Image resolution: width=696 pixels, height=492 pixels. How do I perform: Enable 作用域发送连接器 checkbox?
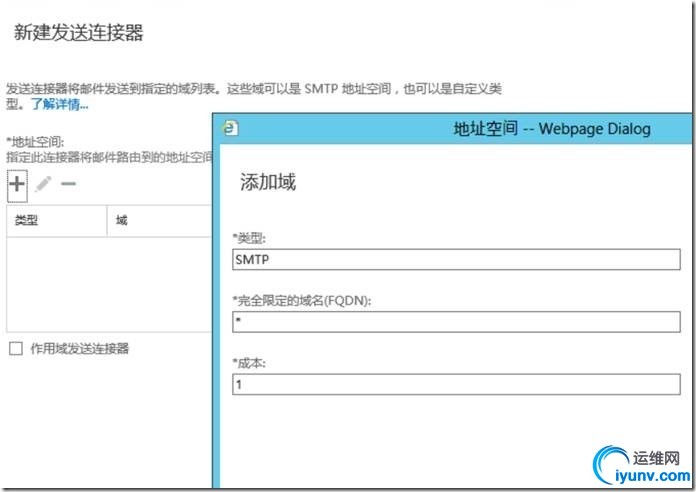[16, 349]
